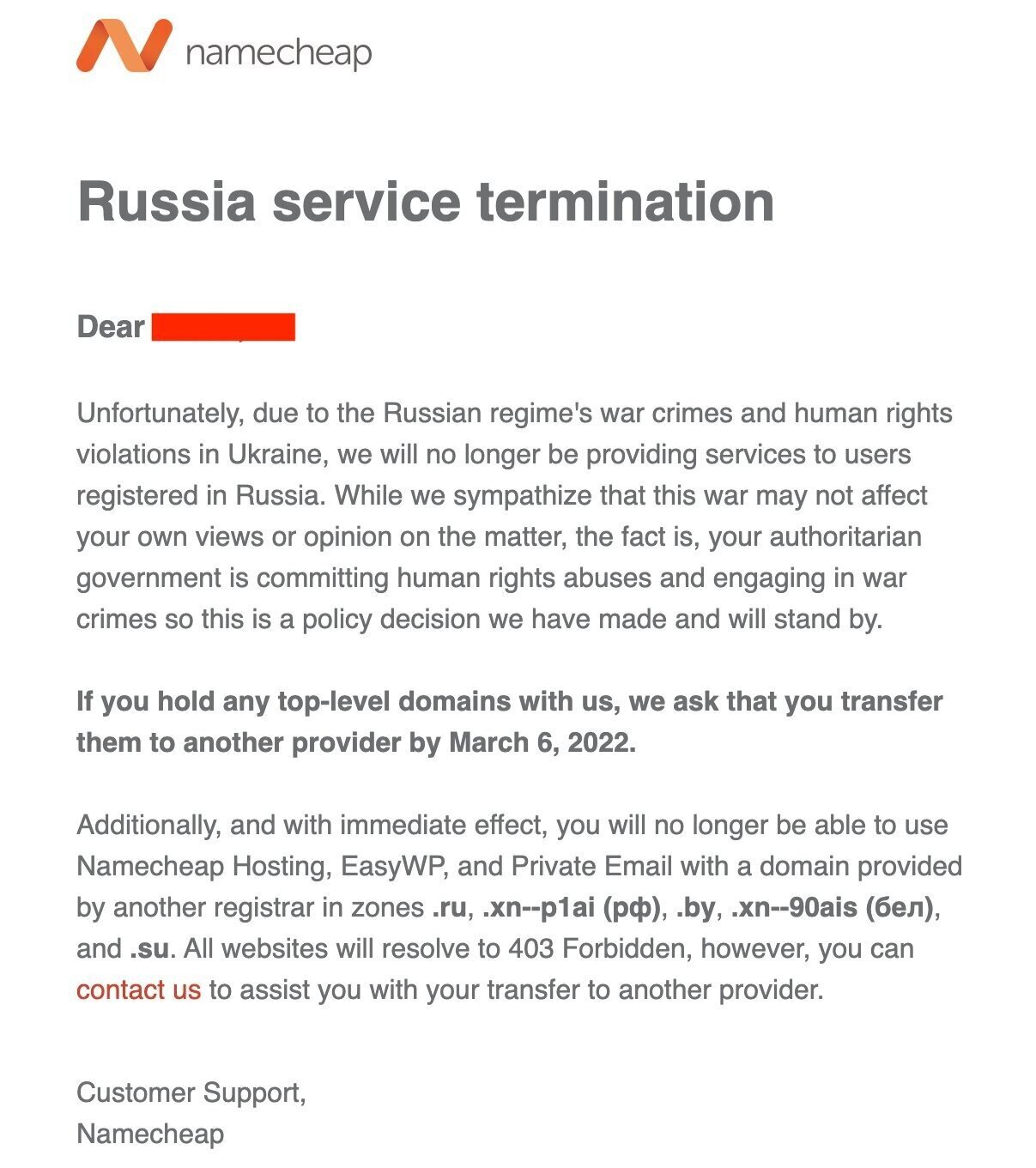
Task: Click the bold ".by" domain zone
Action: coord(694,907)
